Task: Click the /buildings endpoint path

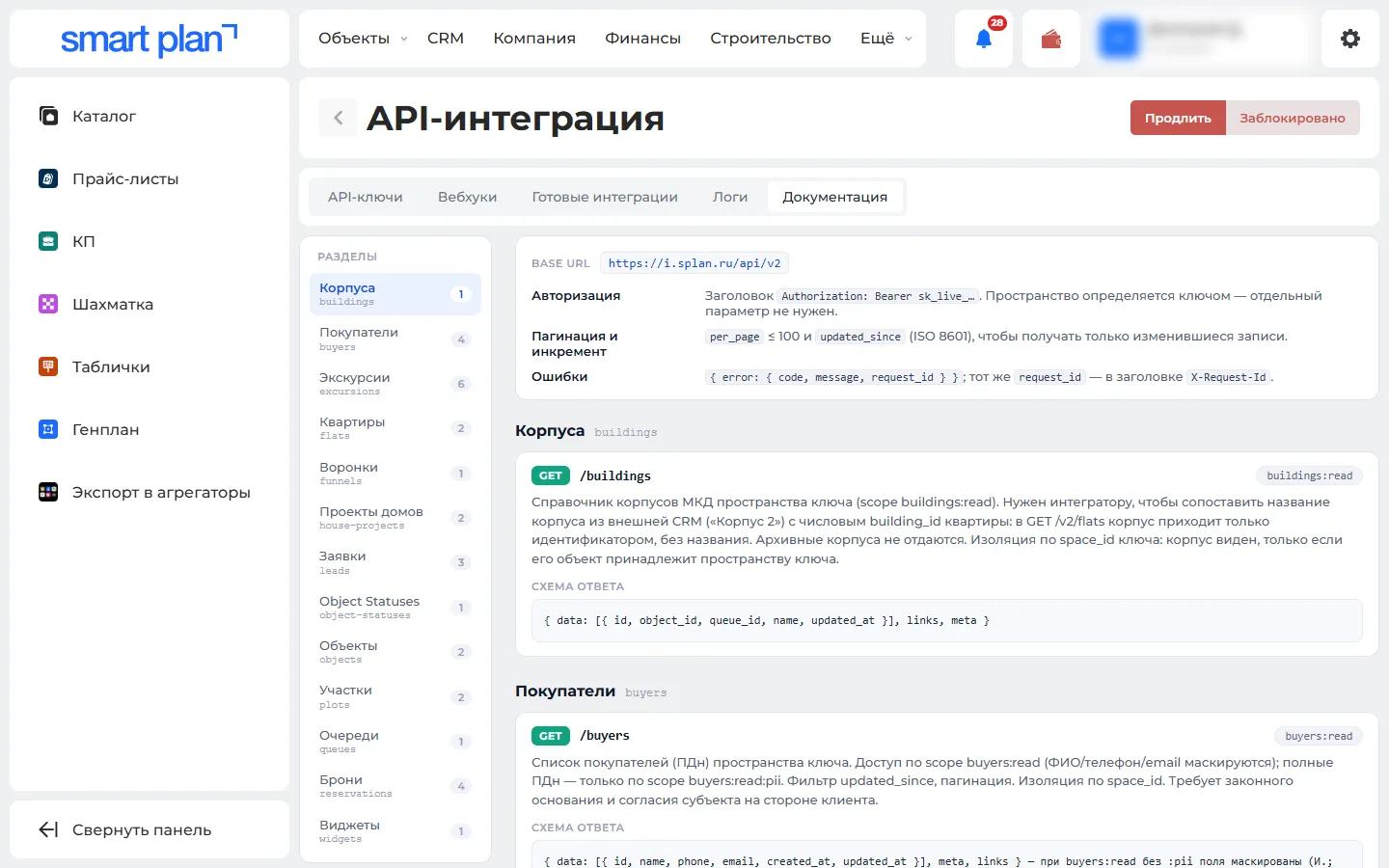Action: point(615,475)
